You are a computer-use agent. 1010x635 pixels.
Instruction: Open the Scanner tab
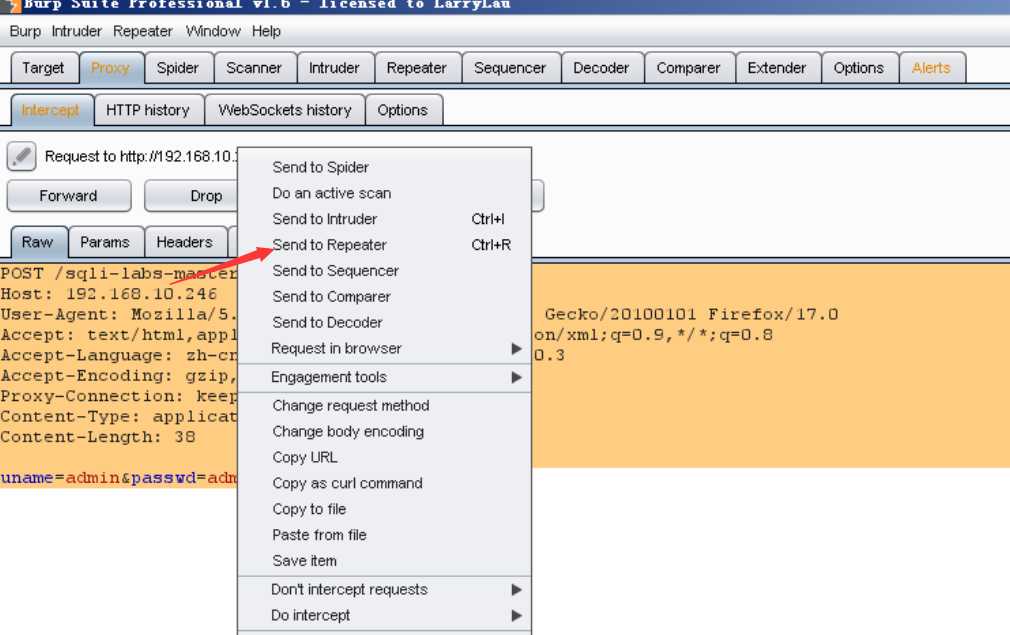tap(254, 68)
